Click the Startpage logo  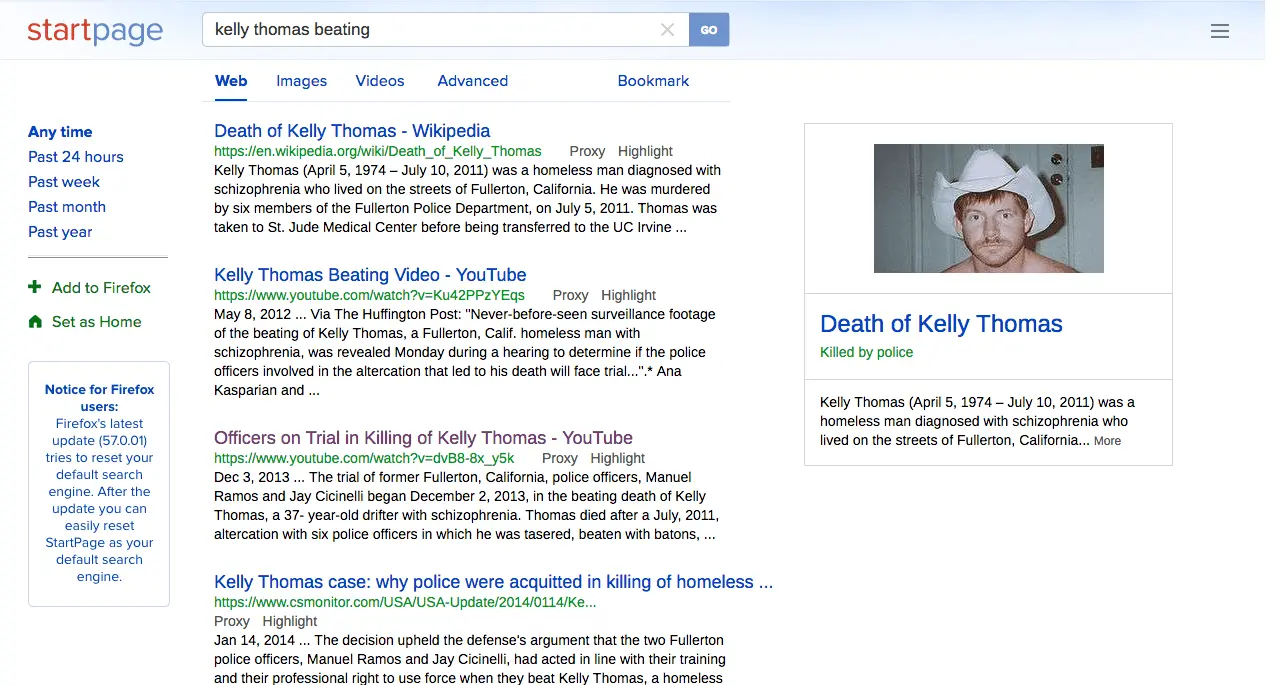click(95, 30)
